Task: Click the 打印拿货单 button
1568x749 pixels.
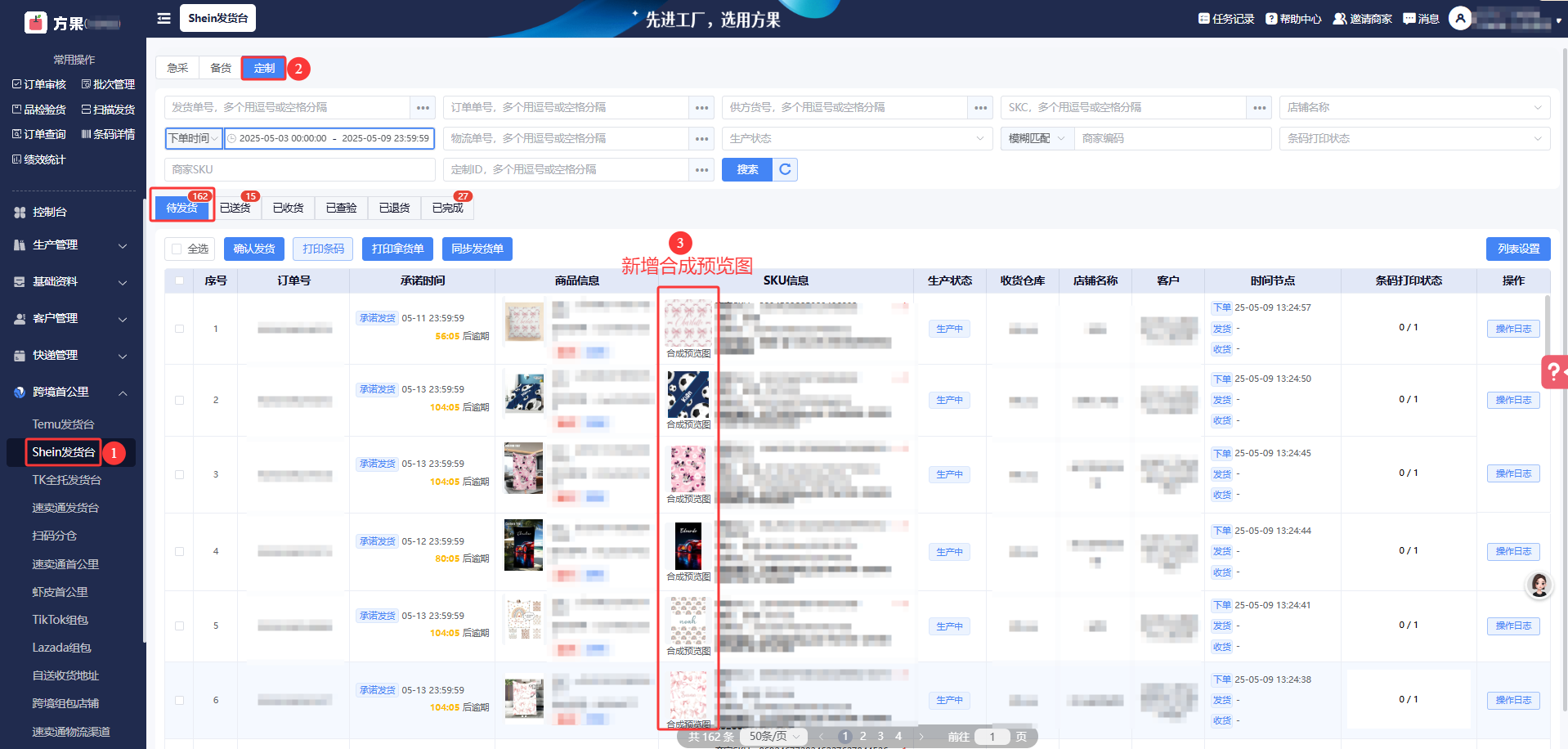Action: coord(398,249)
